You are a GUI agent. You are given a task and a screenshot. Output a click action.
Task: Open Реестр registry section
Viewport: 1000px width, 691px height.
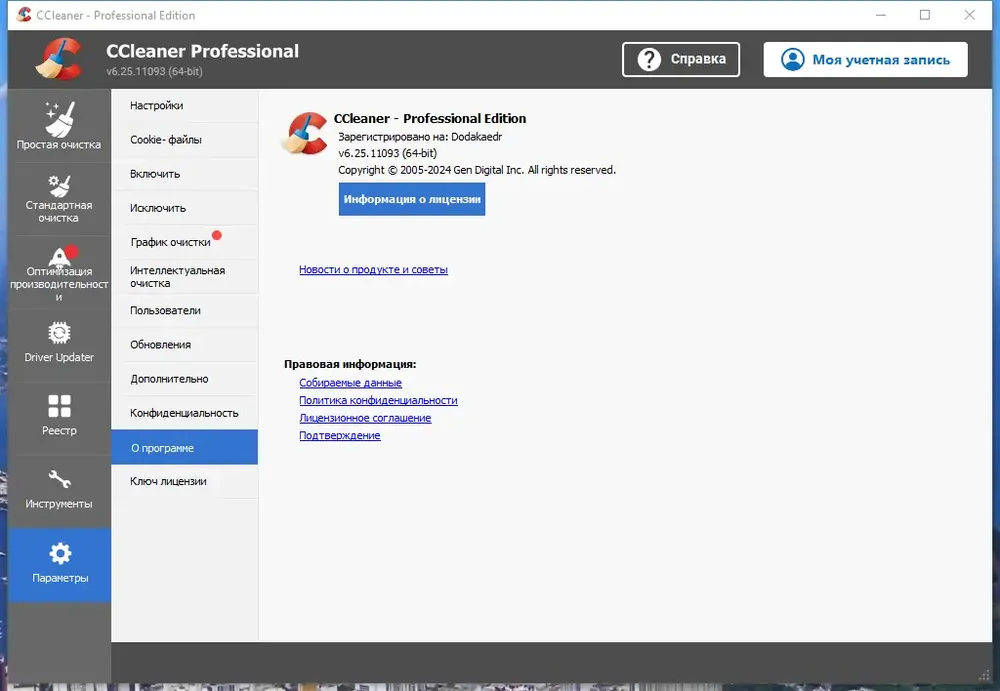pyautogui.click(x=59, y=419)
